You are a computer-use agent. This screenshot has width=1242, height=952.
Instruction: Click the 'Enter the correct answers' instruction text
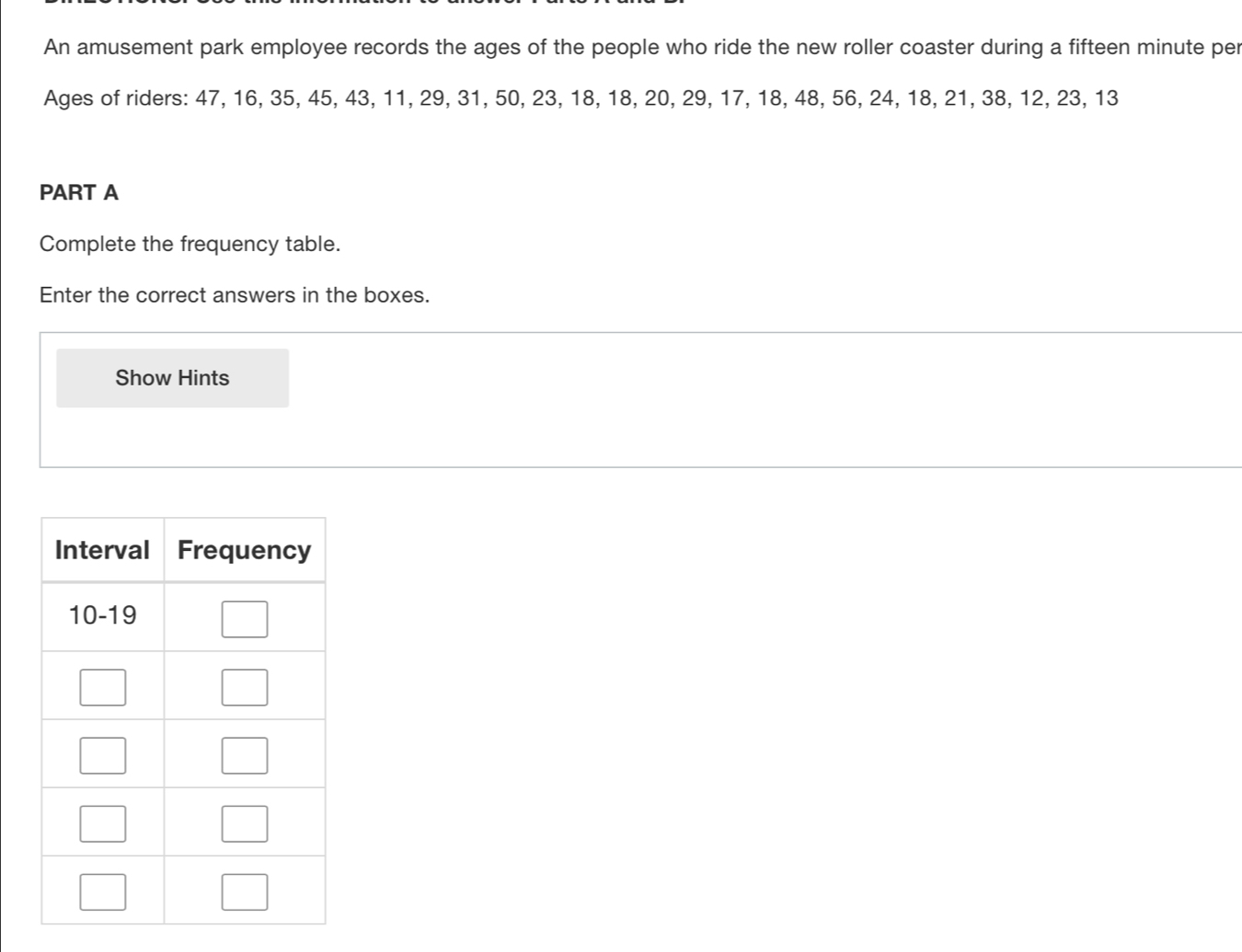point(235,295)
